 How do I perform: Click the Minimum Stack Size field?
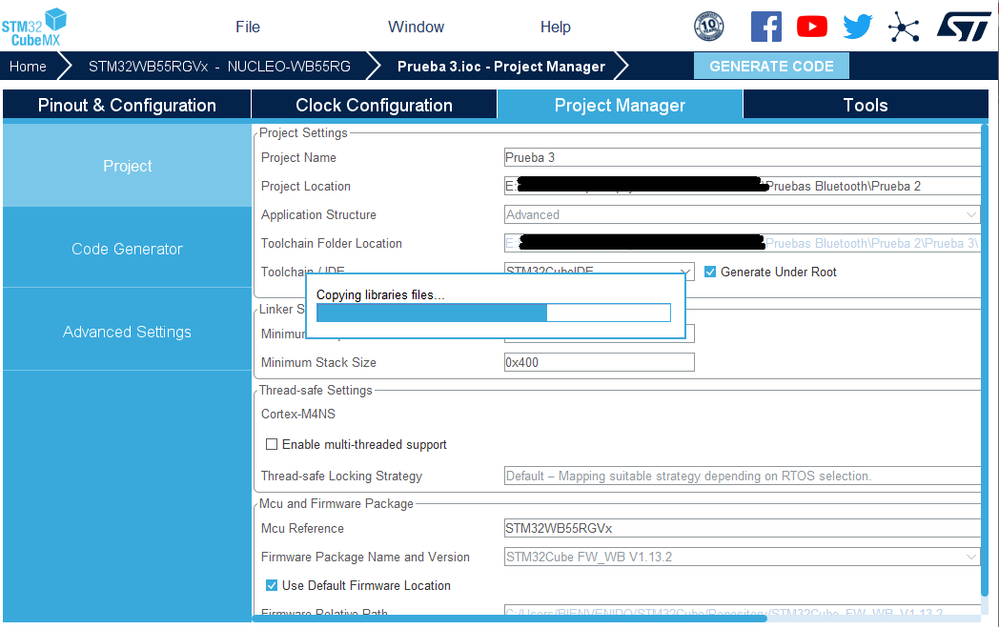pyautogui.click(x=599, y=363)
